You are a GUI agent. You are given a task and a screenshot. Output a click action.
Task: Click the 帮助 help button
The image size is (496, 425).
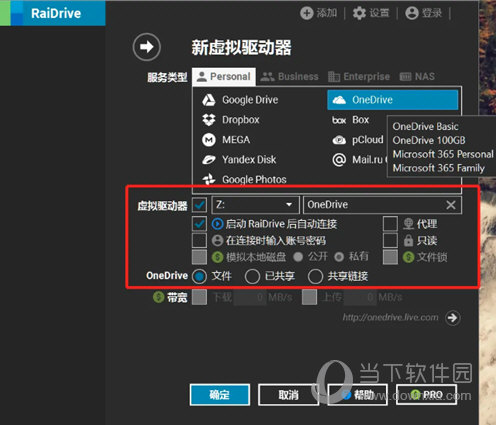(358, 395)
